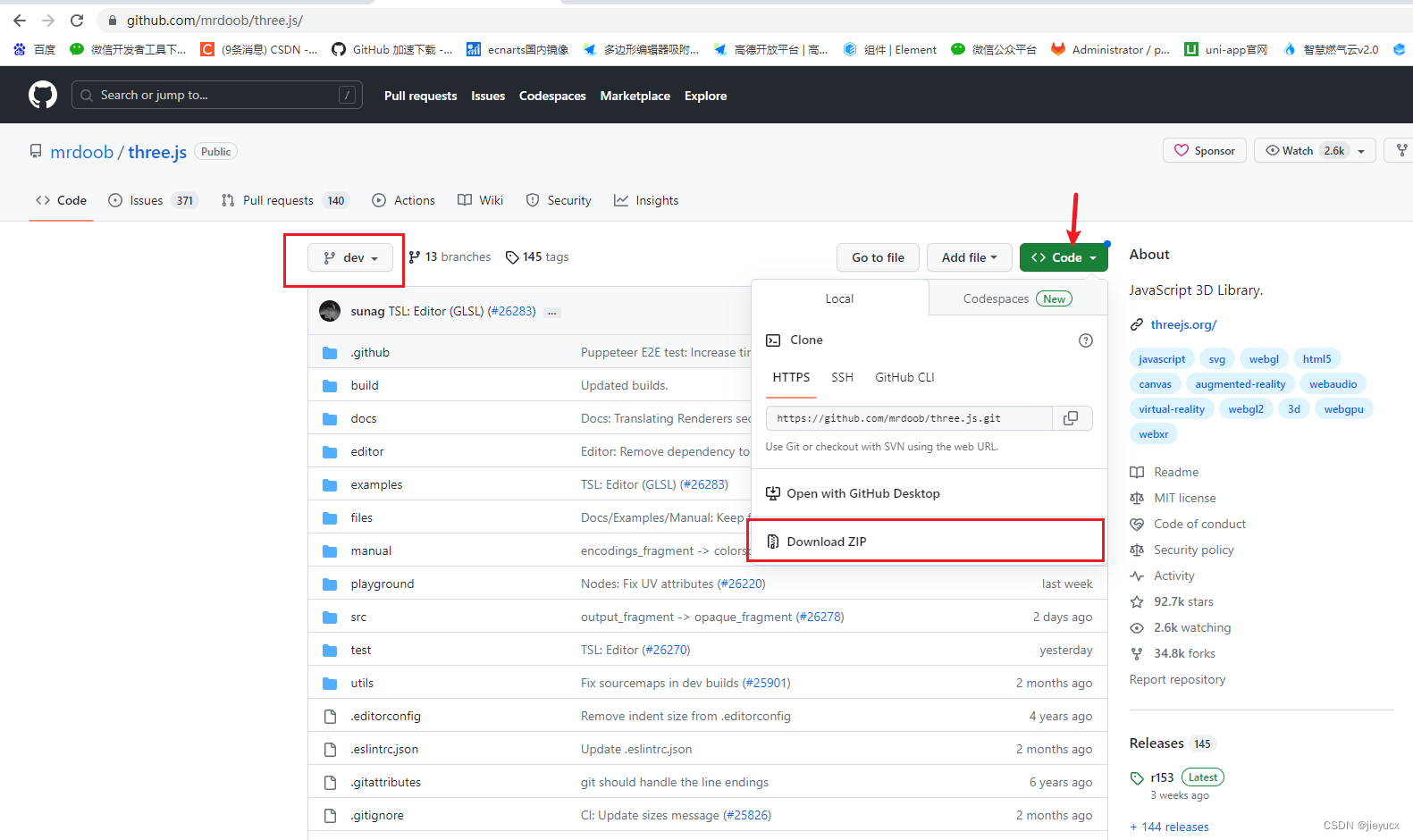Click the Search or jump to field
Screen dimensions: 1413x840
pyautogui.click(x=216, y=95)
